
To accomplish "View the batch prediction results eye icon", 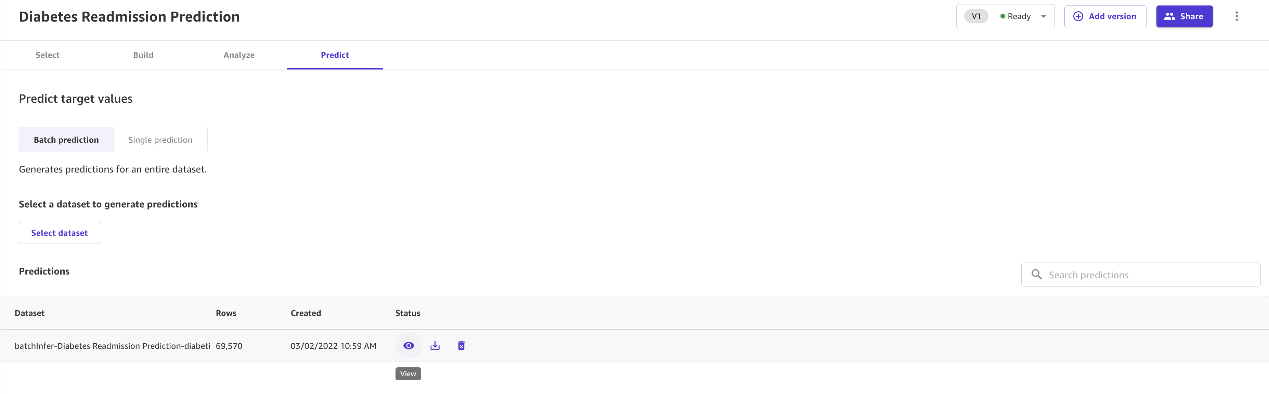I will point(408,346).
